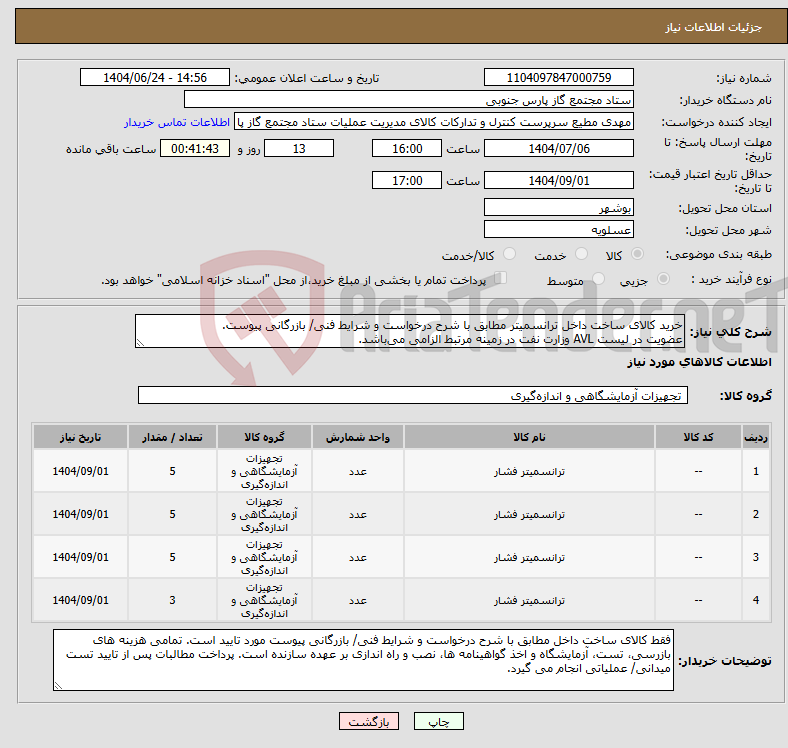Image resolution: width=788 pixels, height=748 pixels.
Task: Click the جزئیات اطلاعات نیاز page header
Action: 713,27
